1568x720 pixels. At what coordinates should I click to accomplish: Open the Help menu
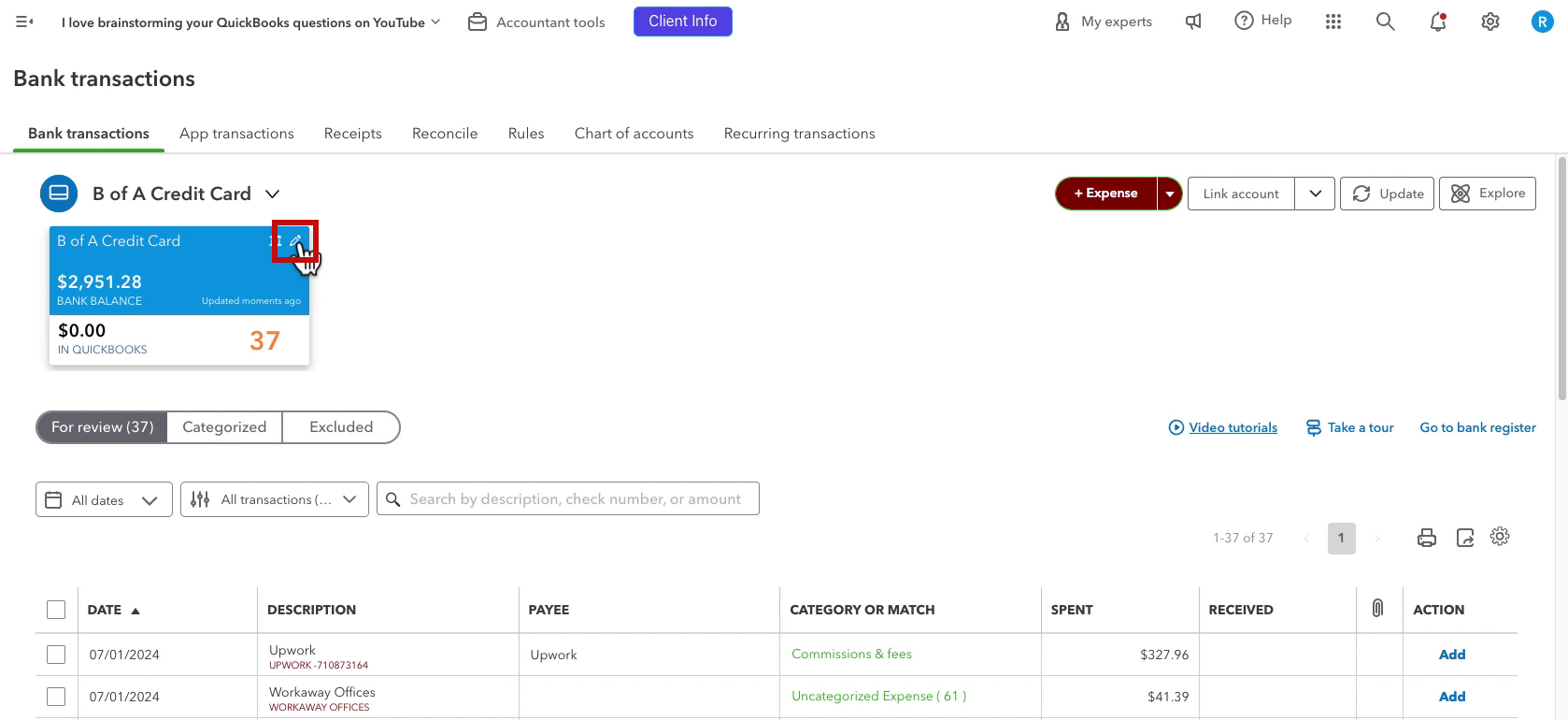click(1262, 21)
